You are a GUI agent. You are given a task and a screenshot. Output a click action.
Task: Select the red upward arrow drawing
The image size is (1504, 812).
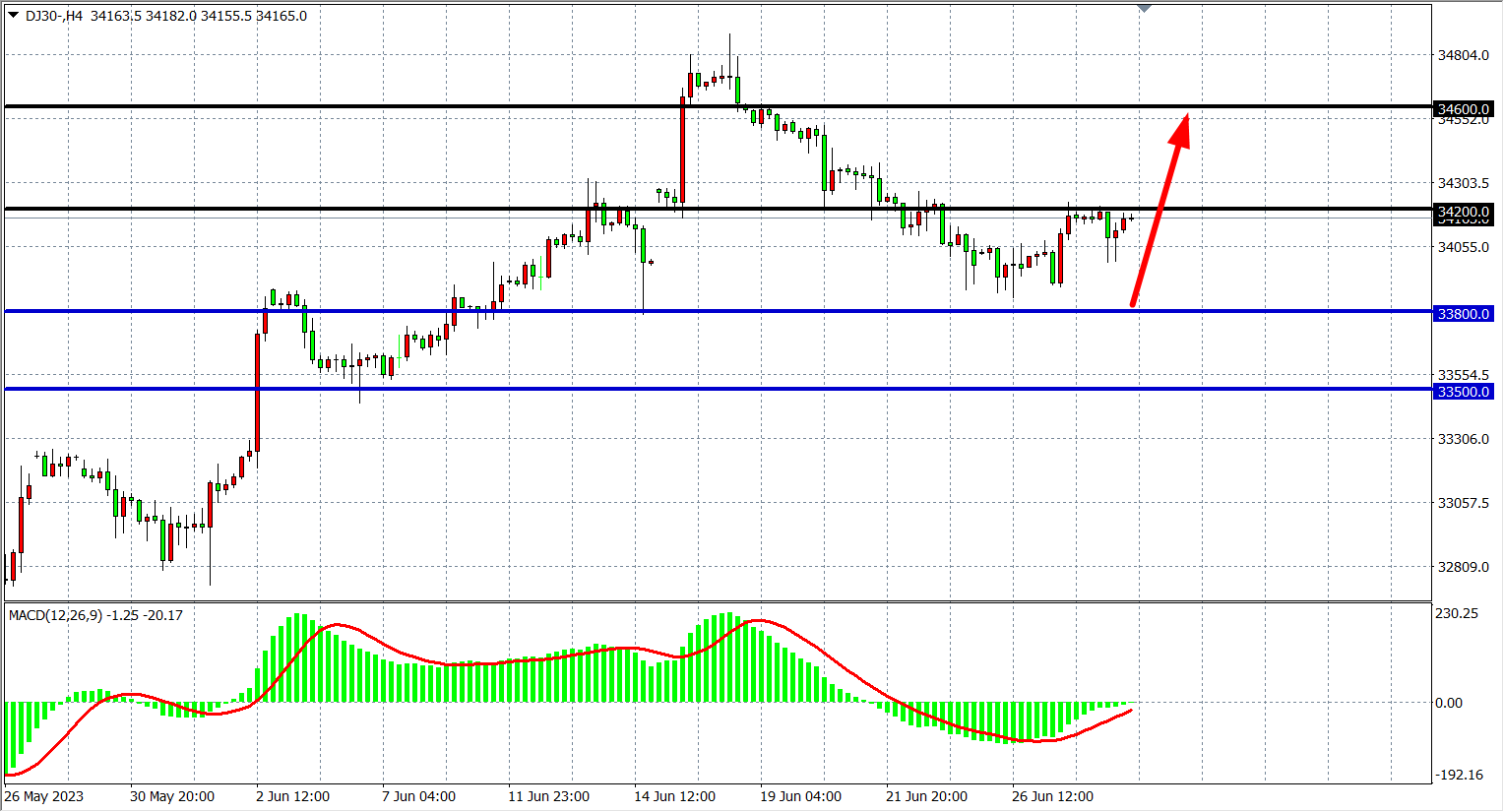[1159, 211]
